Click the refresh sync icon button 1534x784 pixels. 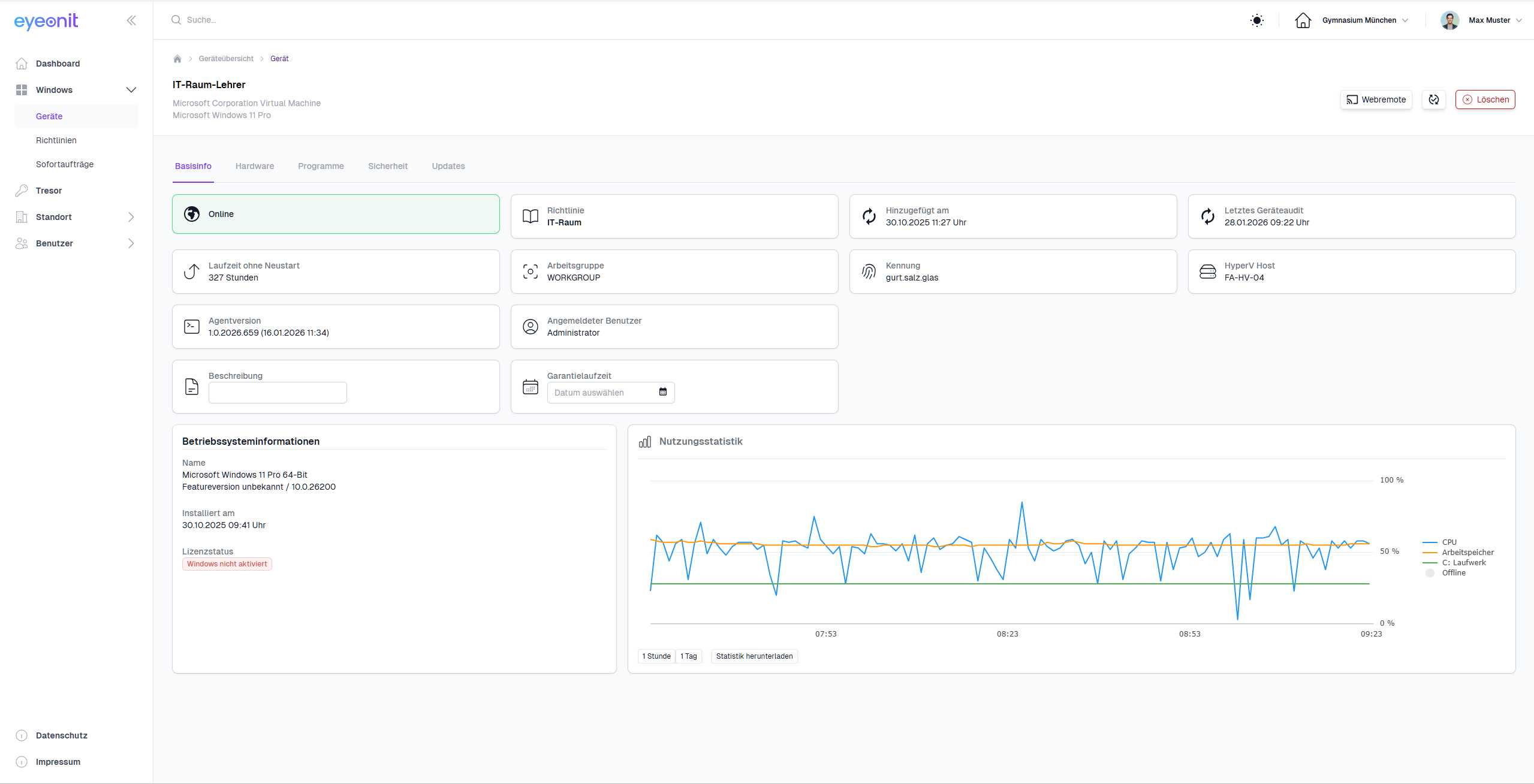coord(1433,99)
